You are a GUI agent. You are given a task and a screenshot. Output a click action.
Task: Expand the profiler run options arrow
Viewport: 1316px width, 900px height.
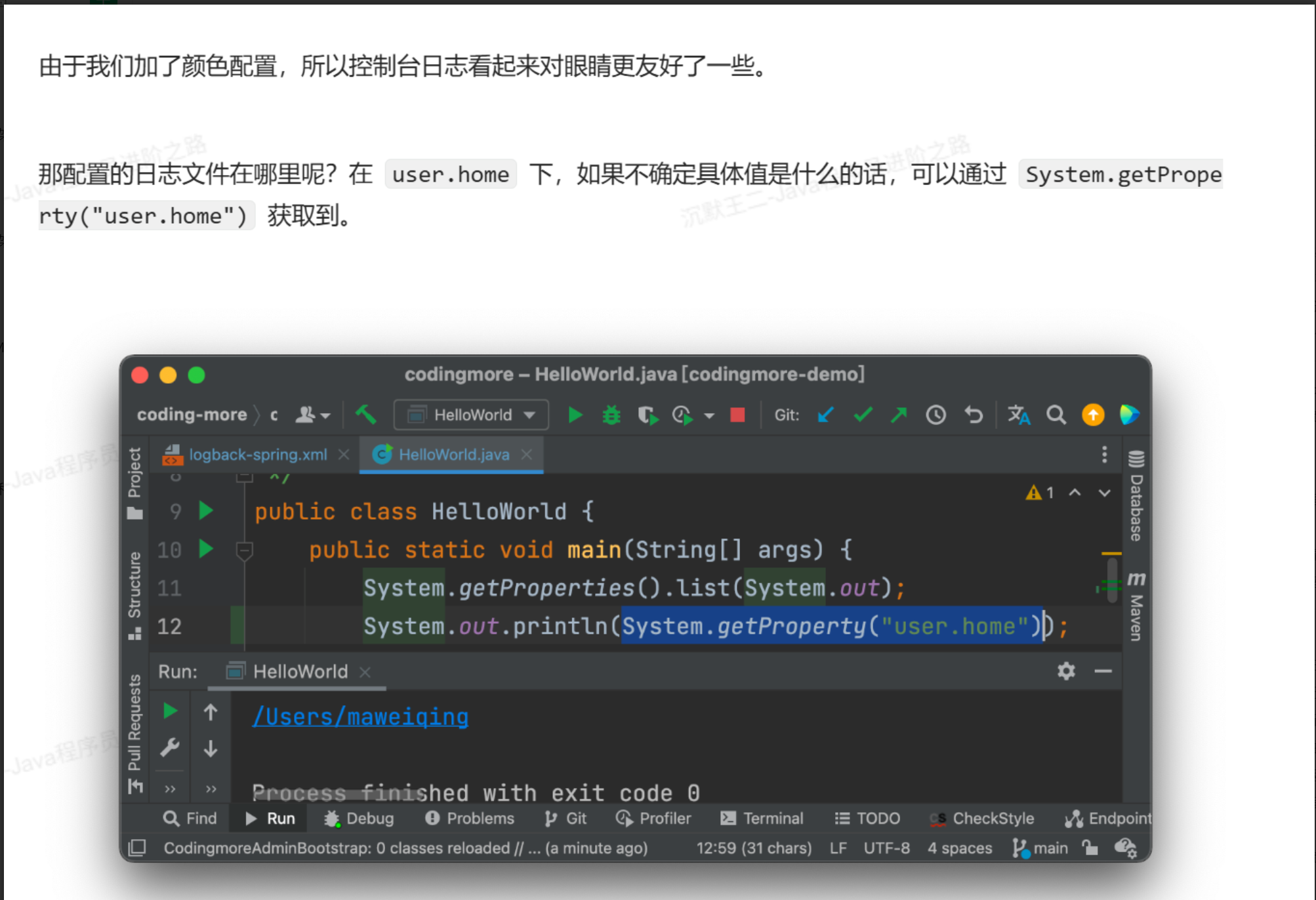[709, 416]
